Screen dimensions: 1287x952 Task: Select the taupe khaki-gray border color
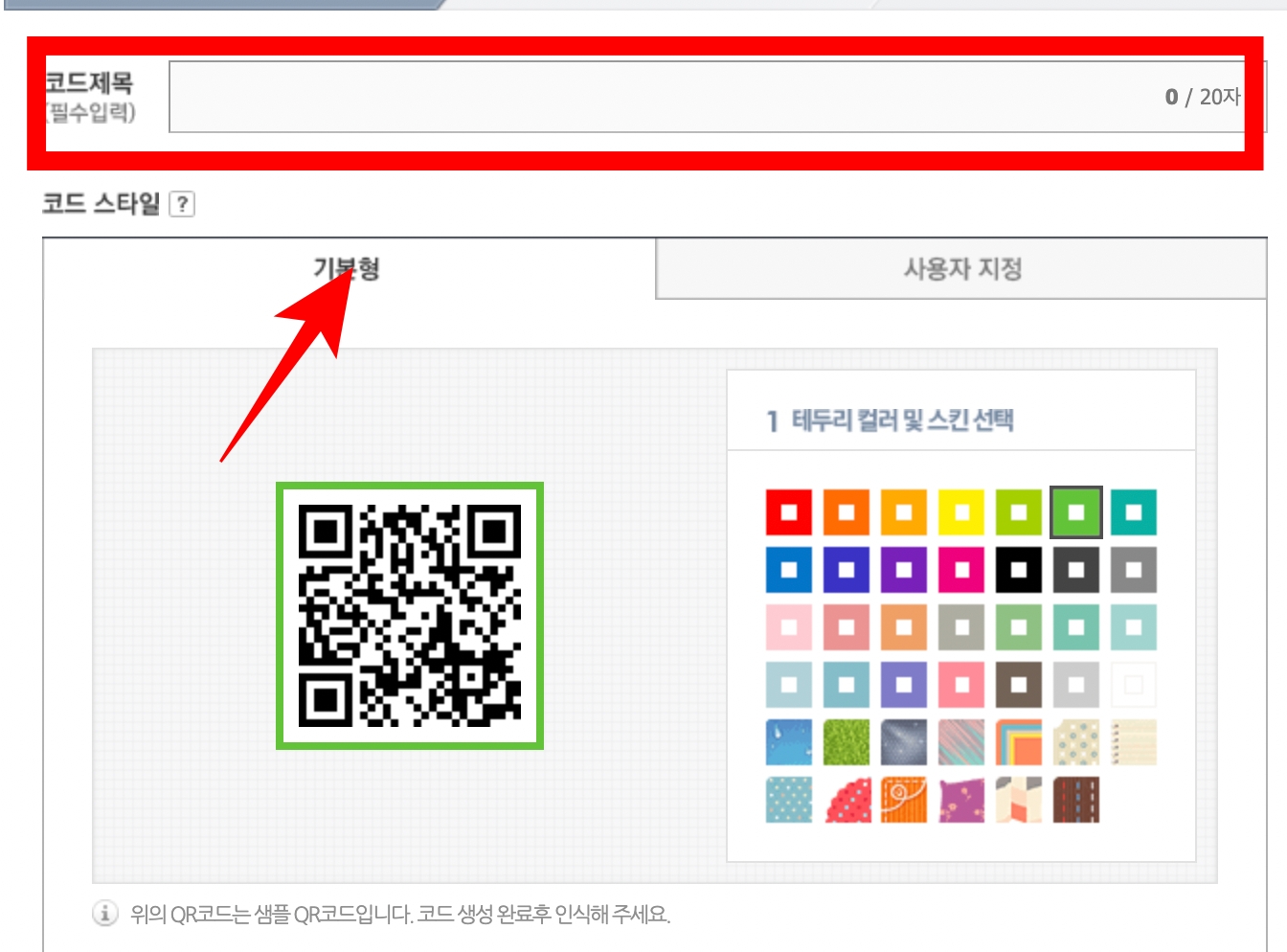(961, 627)
